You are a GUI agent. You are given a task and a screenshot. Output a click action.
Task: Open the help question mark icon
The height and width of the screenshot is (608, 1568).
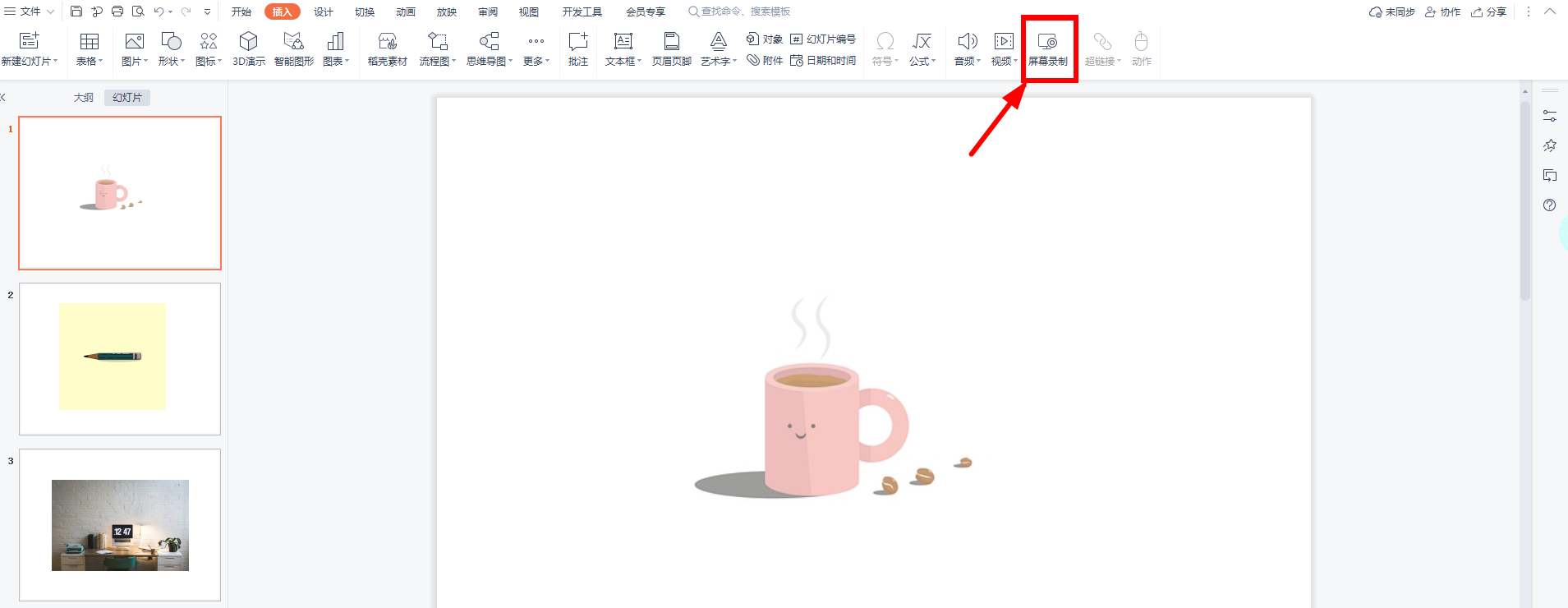1550,205
